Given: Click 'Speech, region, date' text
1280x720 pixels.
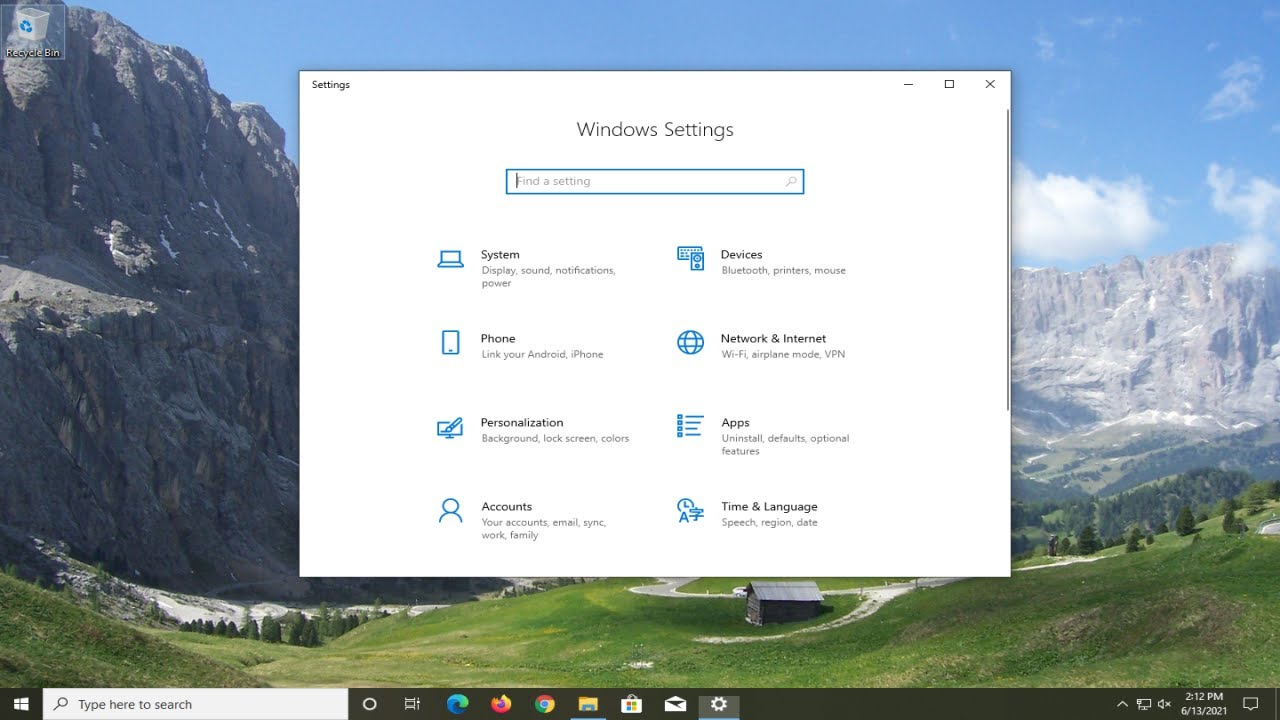Looking at the screenshot, I should [769, 522].
